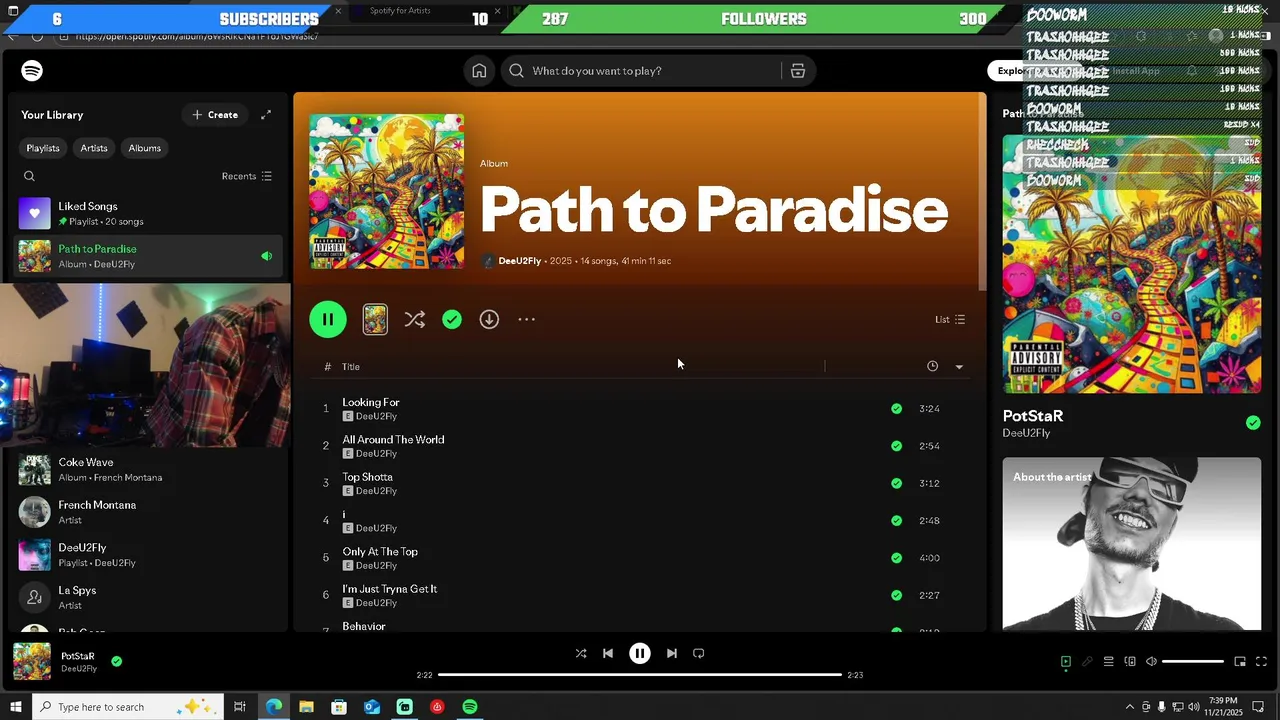Select the All Around The World track
Viewport: 1280px width, 720px height.
393,440
